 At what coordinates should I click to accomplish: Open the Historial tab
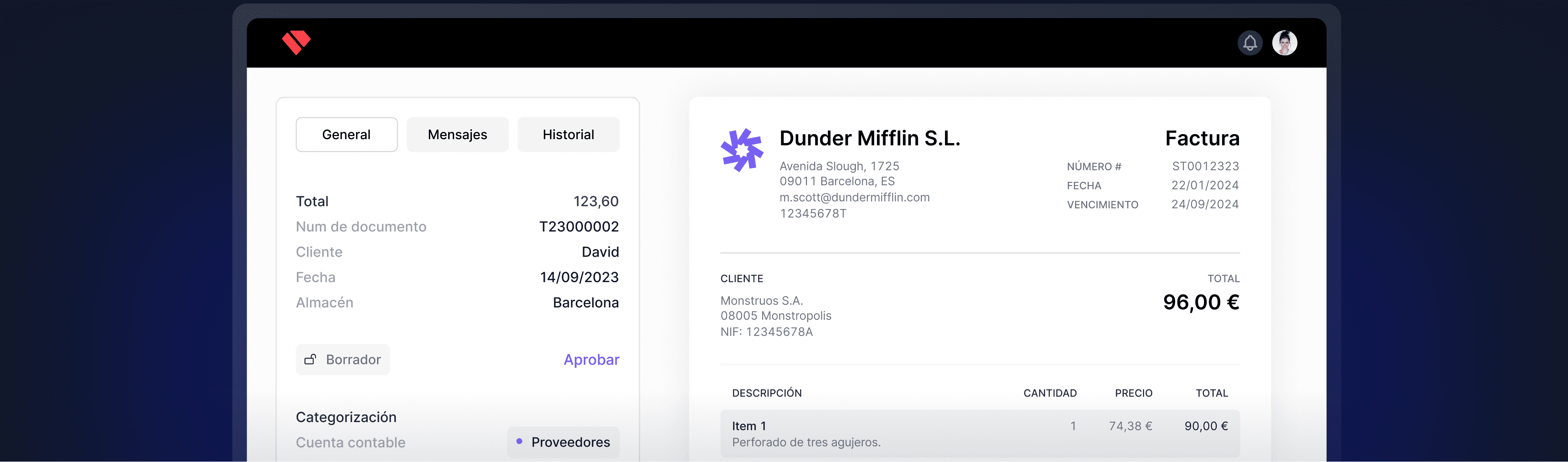click(568, 135)
